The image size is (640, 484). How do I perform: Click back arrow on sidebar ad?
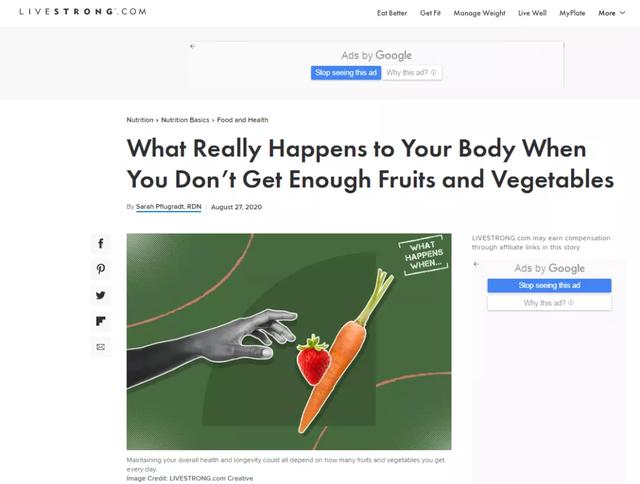click(476, 264)
